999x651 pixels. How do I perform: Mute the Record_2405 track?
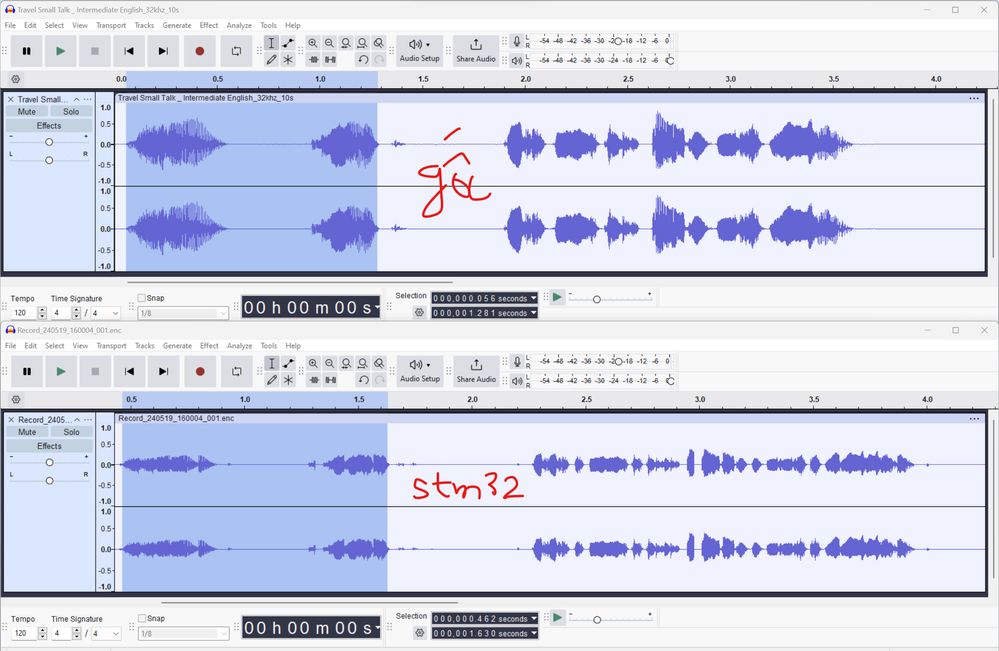pos(27,432)
